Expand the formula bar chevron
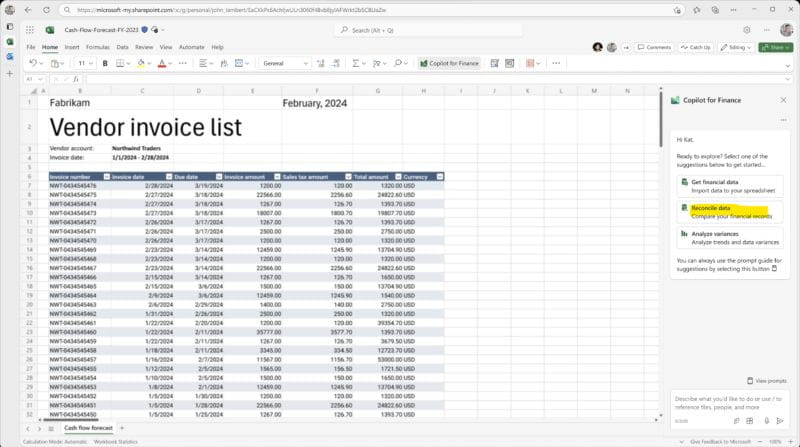Screen dimensions: 800x447 (787, 79)
